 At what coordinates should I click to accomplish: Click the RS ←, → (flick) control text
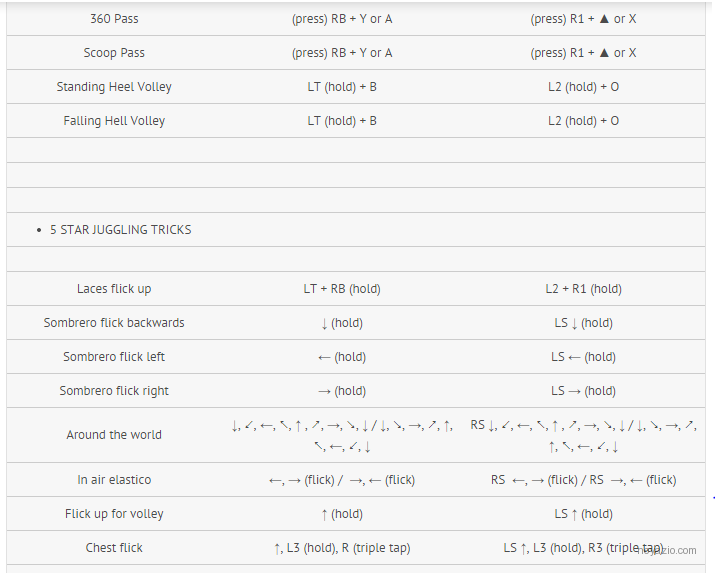click(534, 480)
